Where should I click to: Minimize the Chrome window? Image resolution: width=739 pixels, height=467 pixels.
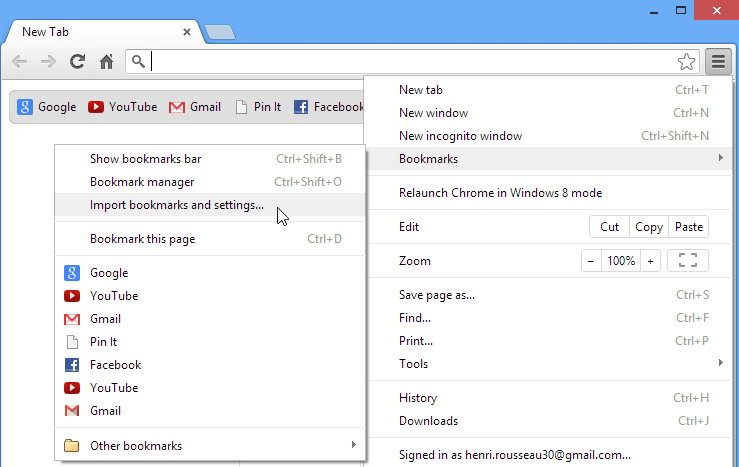coord(654,10)
